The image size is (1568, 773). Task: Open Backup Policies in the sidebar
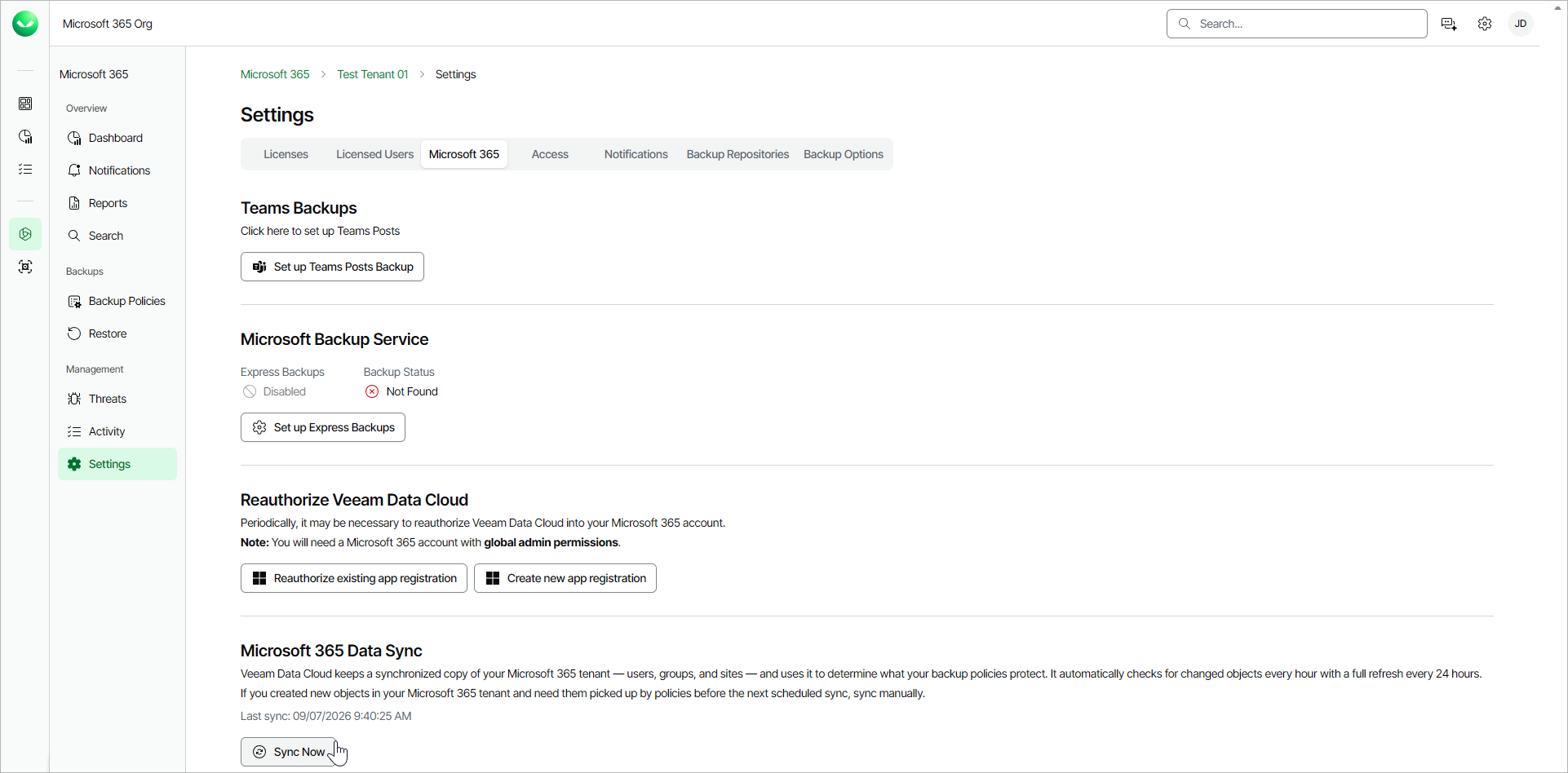click(117, 301)
